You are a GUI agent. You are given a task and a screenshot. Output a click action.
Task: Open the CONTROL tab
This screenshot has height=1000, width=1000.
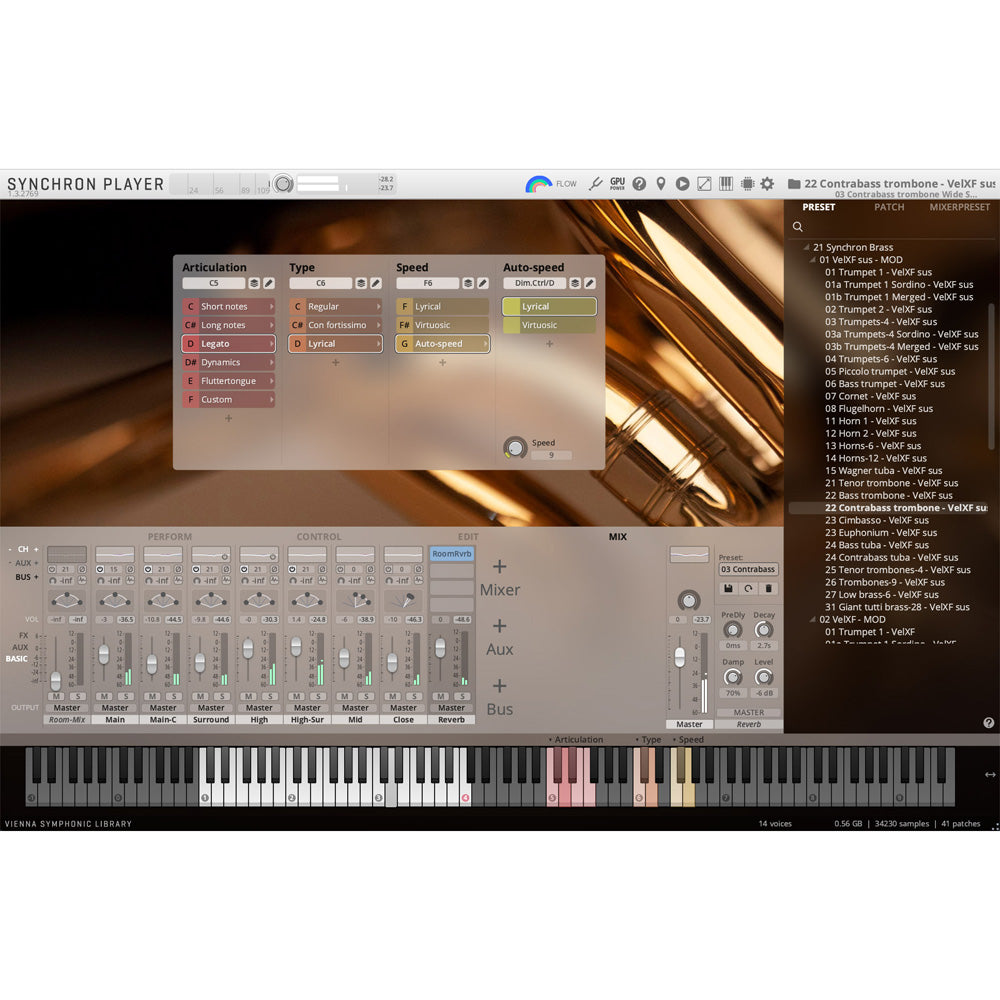click(x=319, y=537)
